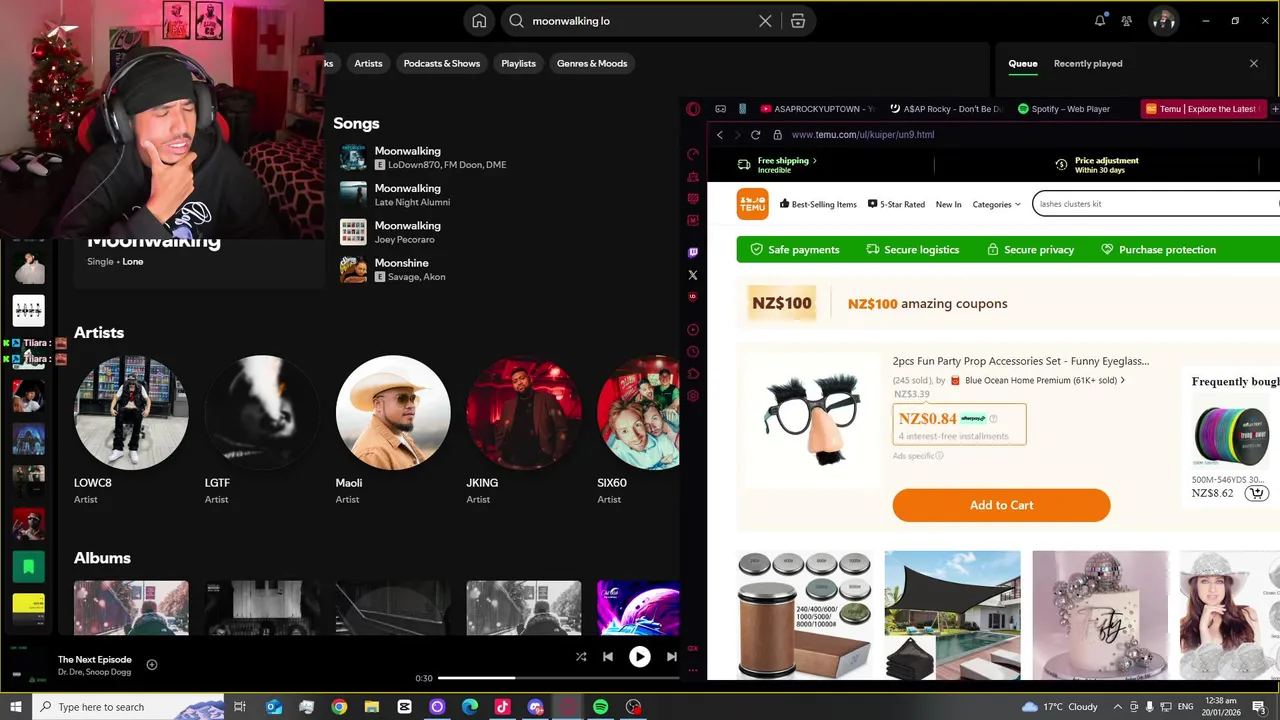Open Spotify from the taskbar
Screen dimensions: 1280x720
pyautogui.click(x=600, y=707)
